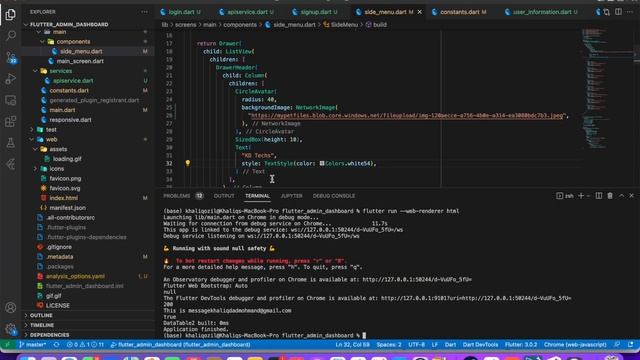Change Spaces: 2 indentation setting

coord(389,344)
